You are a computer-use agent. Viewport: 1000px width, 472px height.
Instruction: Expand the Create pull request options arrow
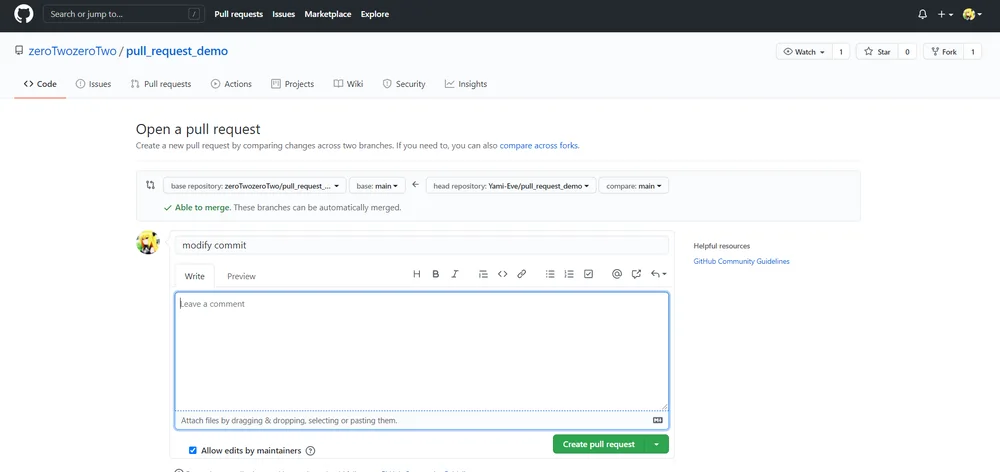[x=656, y=444]
